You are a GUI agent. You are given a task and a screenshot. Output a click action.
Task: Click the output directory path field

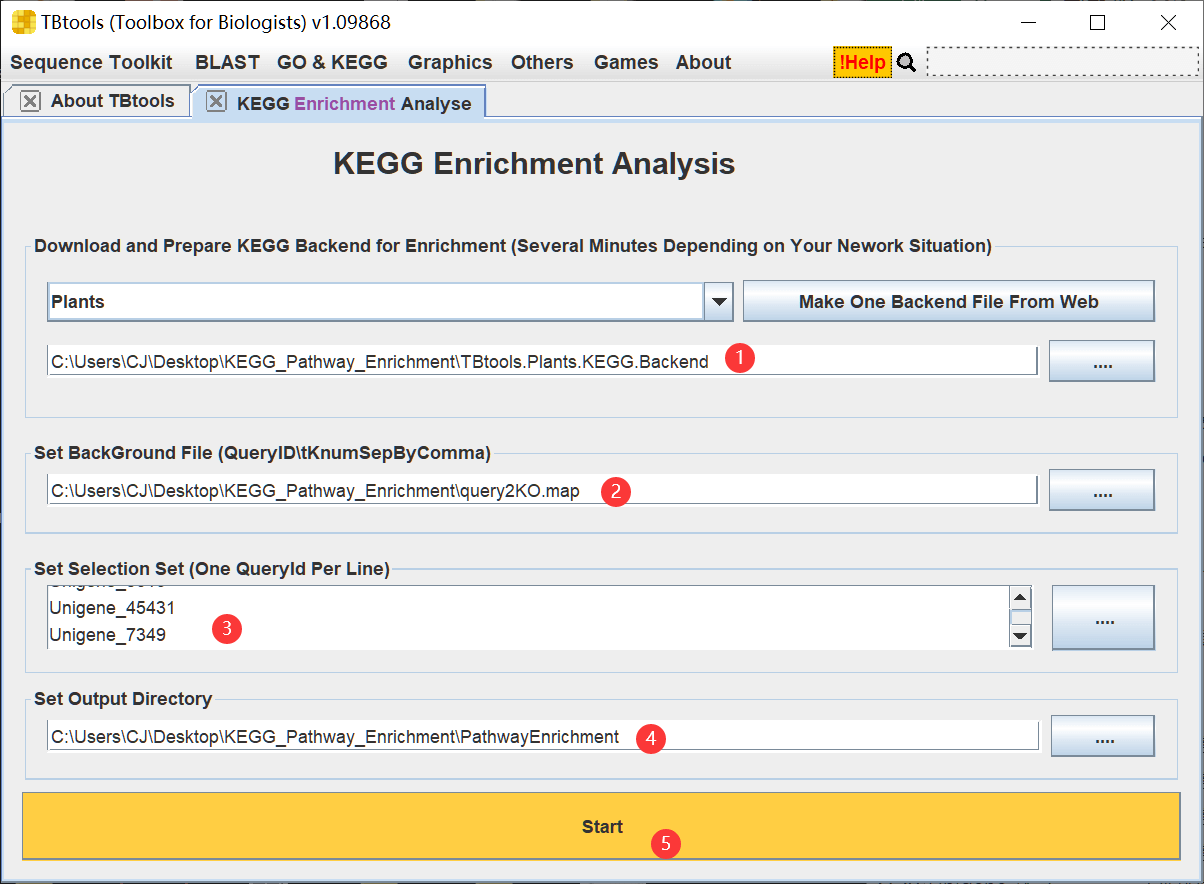tap(542, 737)
